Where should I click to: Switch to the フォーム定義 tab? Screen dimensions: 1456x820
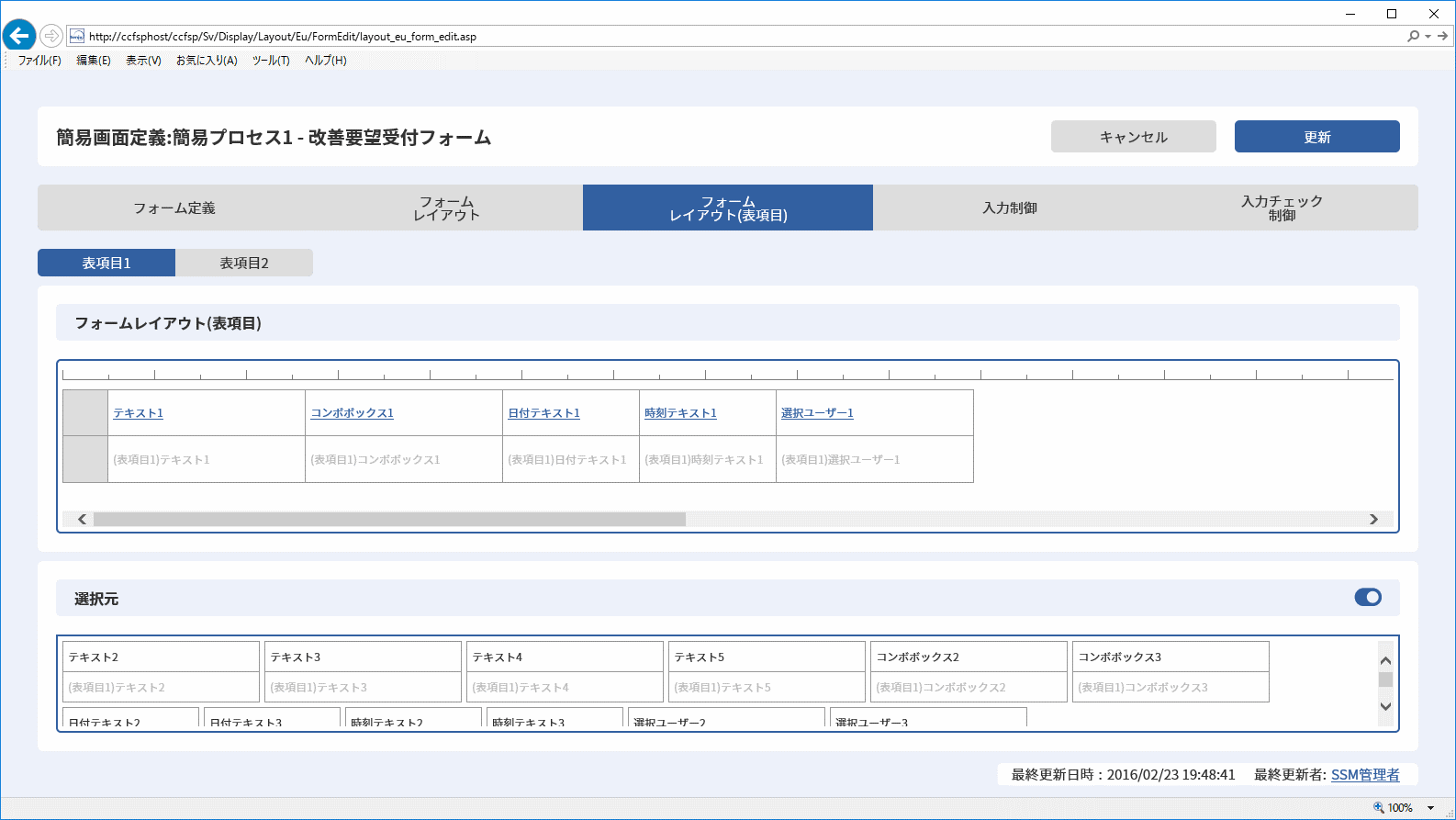coord(174,208)
